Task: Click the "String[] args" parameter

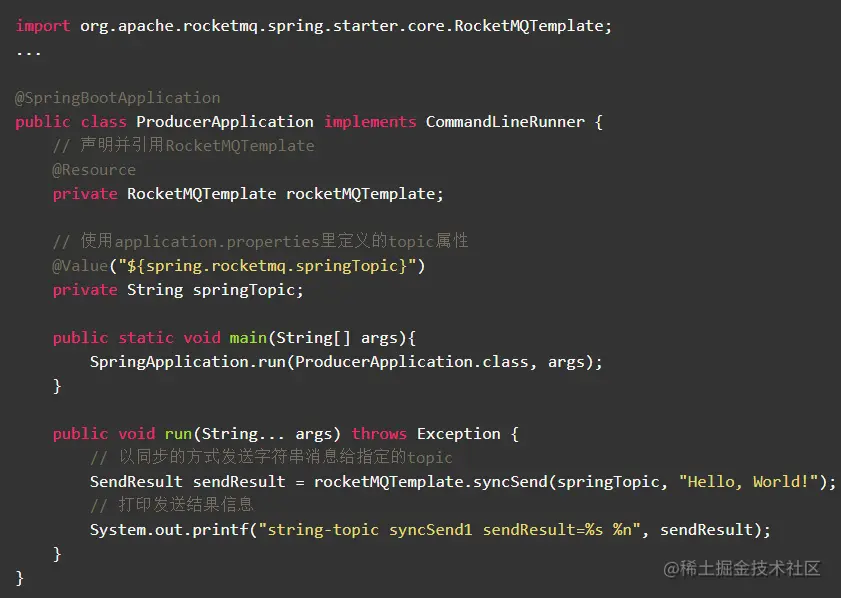Action: click(x=337, y=338)
